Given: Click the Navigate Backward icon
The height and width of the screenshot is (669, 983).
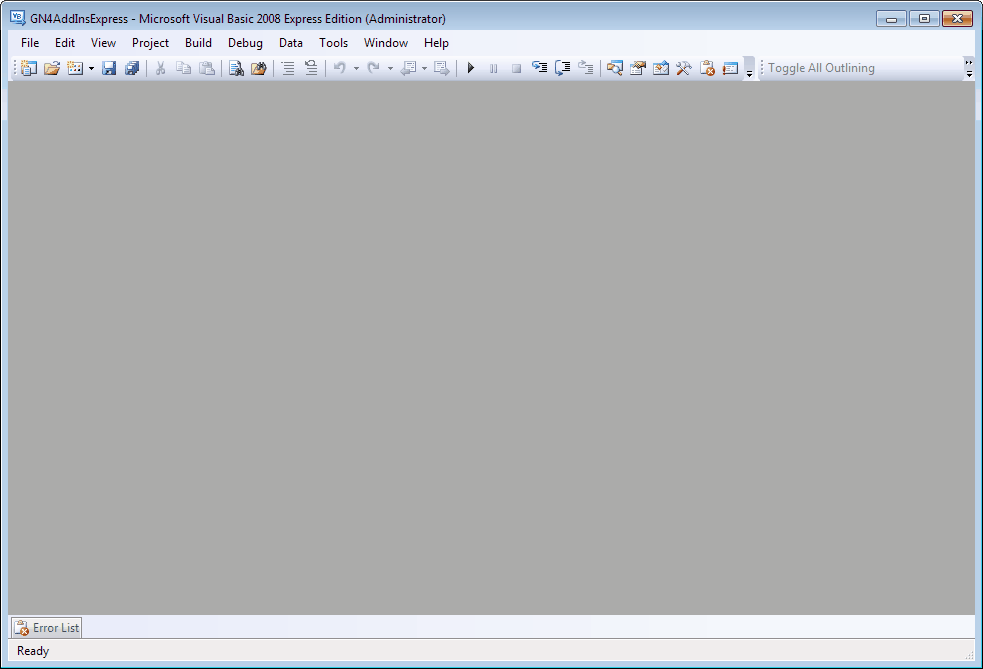Looking at the screenshot, I should point(408,68).
